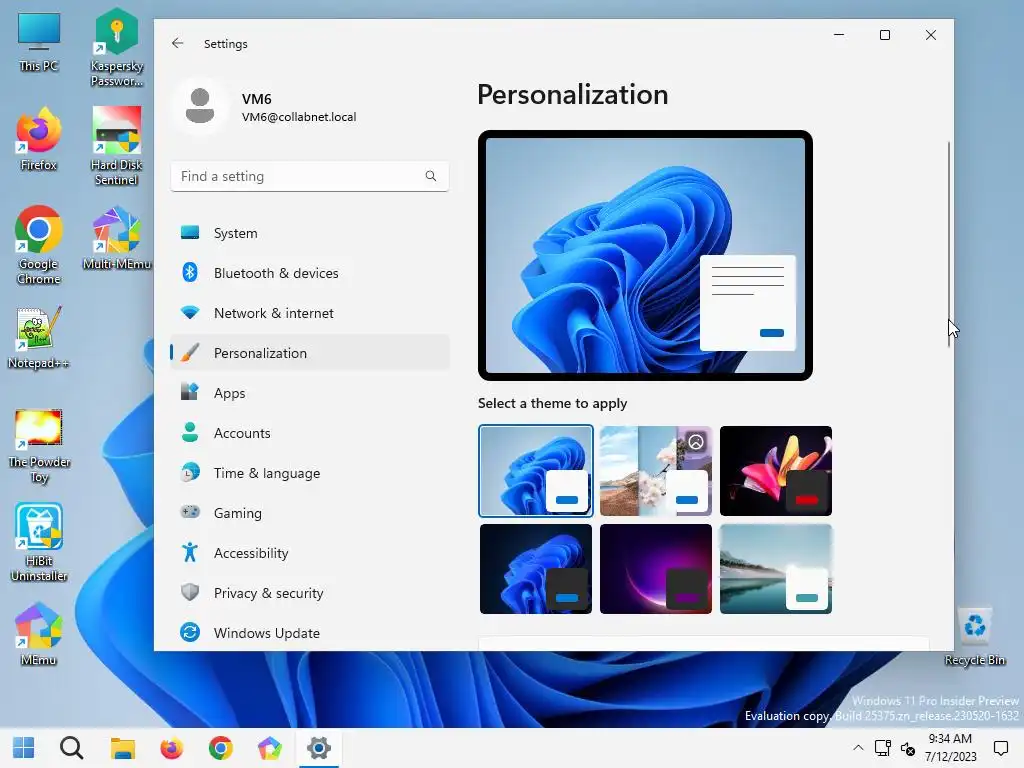Click the VM6 user avatar icon
Image resolution: width=1024 pixels, height=768 pixels.
(x=200, y=106)
